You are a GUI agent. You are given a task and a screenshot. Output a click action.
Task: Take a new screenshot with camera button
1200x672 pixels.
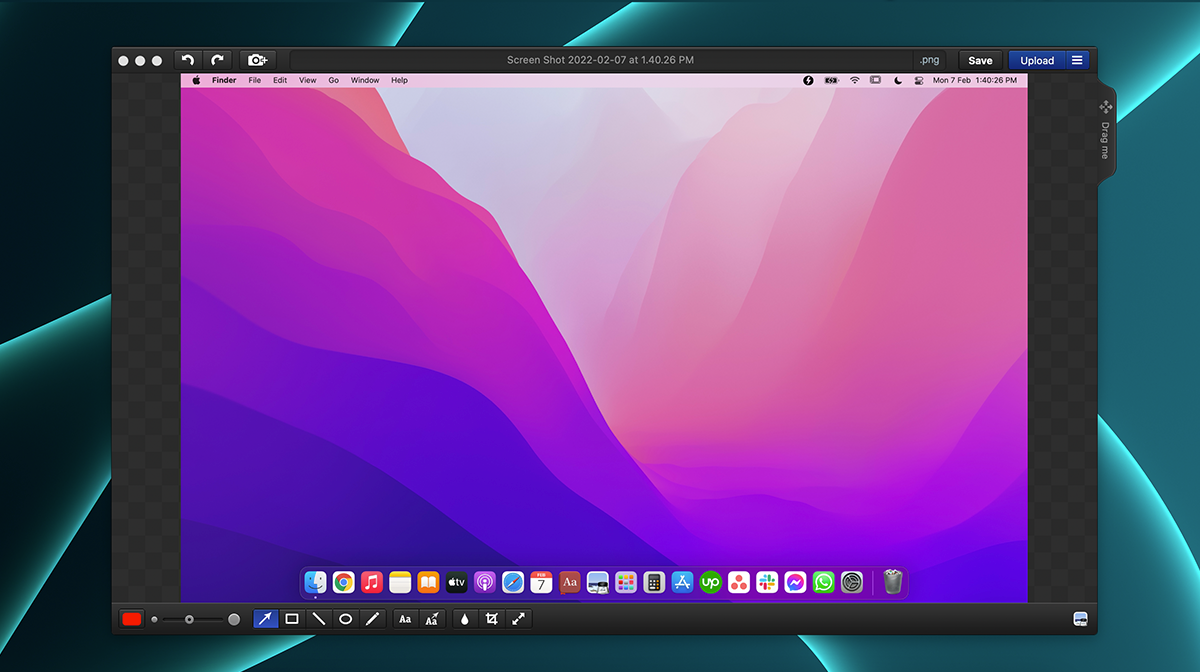point(257,60)
